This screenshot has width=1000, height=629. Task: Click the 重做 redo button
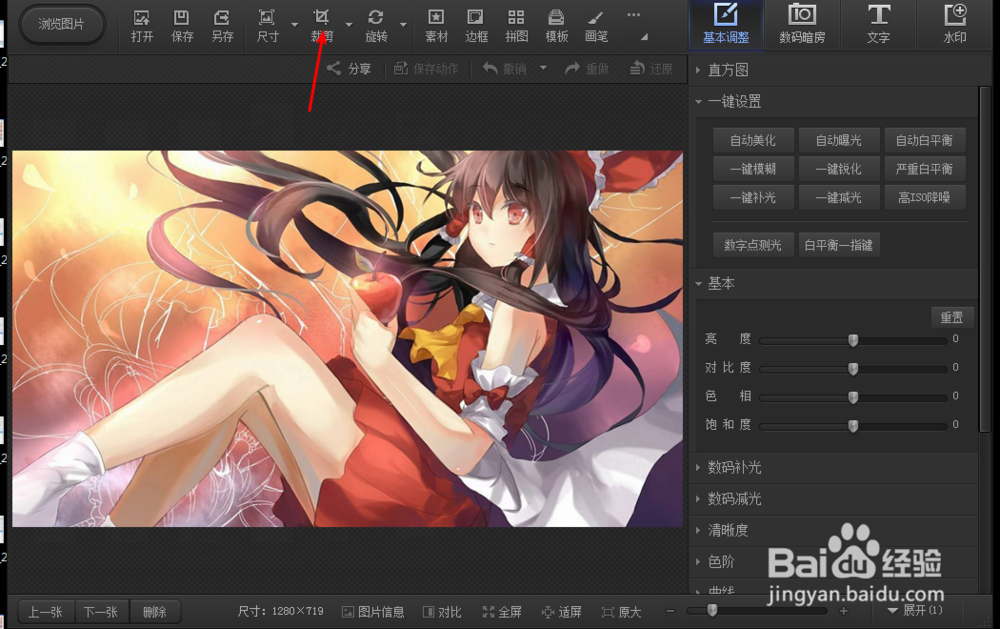coord(587,69)
